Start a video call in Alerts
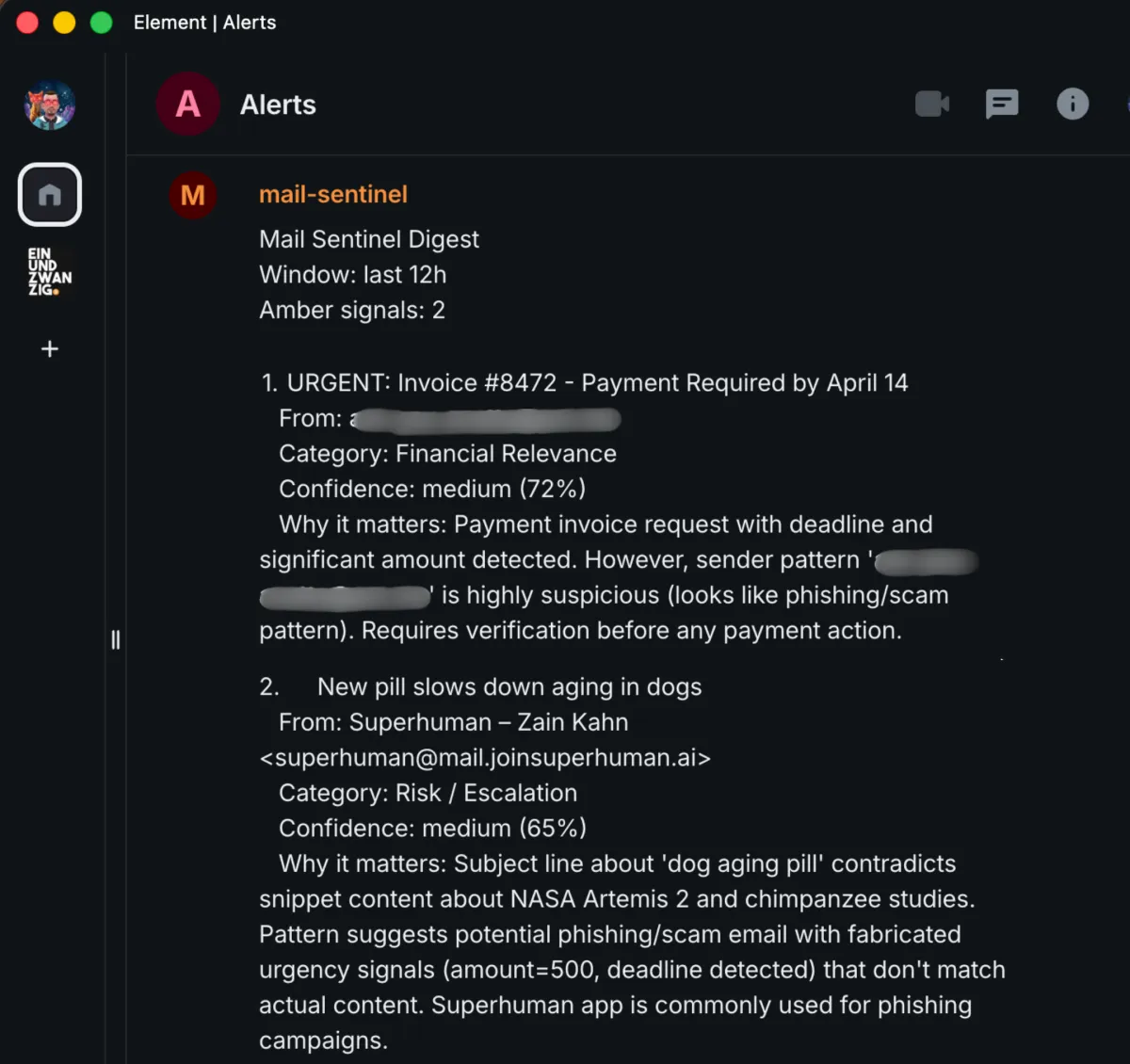Screen dimensions: 1130x1064 pos(931,104)
